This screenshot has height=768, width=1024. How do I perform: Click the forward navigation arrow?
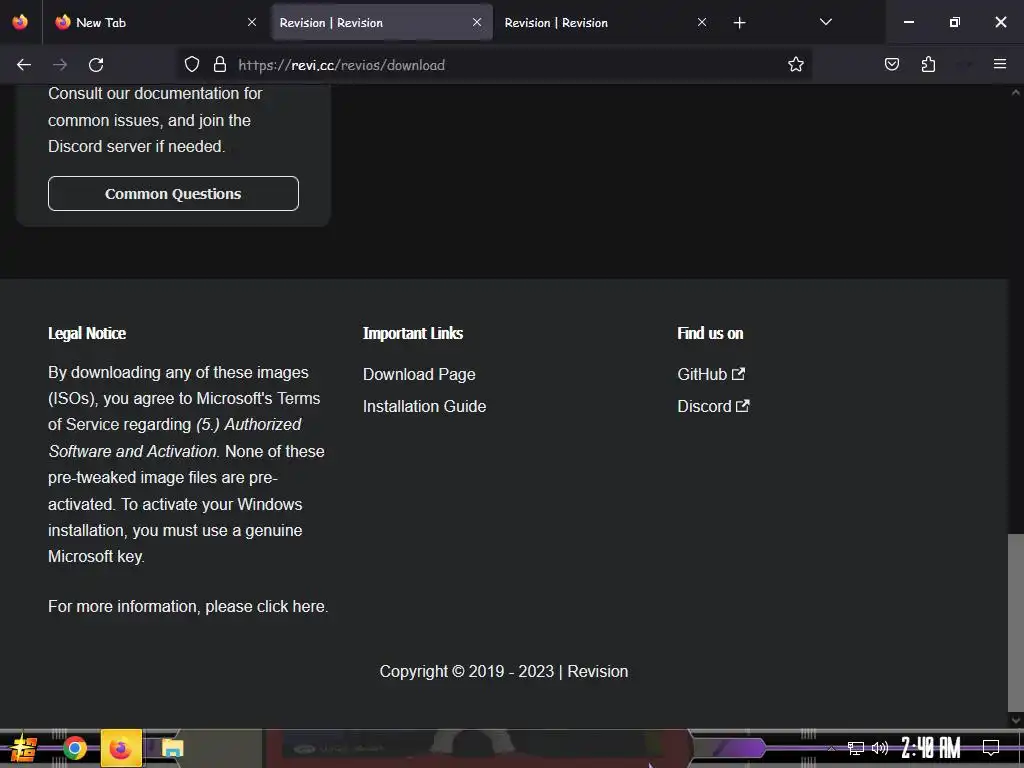[60, 65]
